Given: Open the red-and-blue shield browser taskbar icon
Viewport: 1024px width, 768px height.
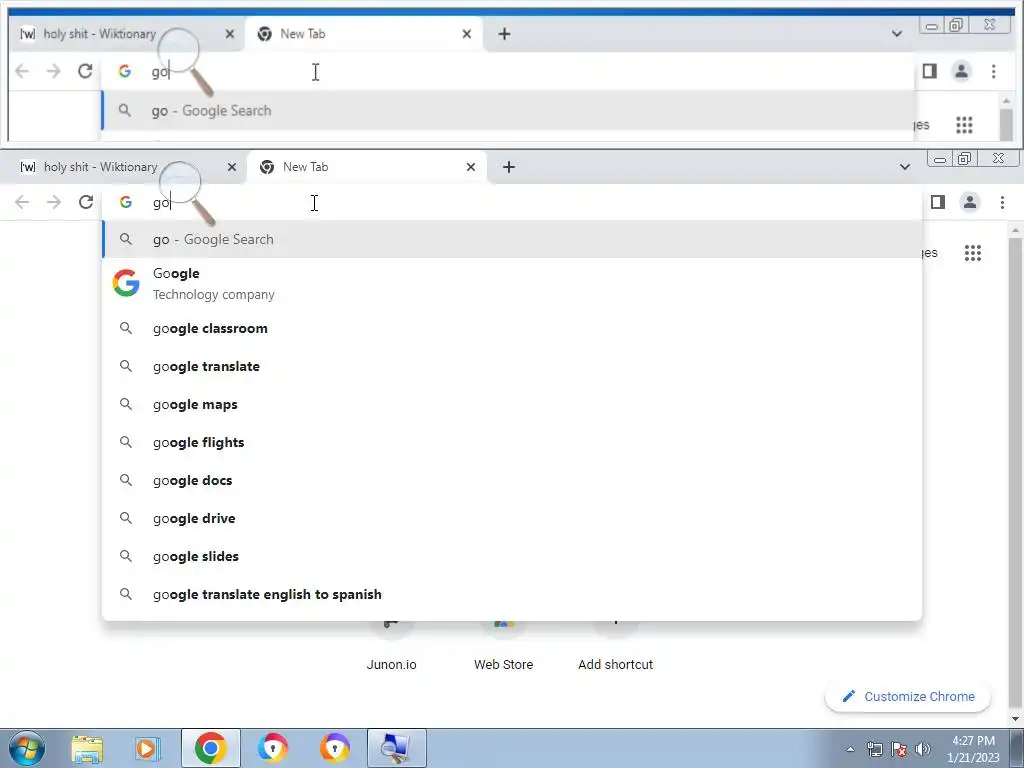Looking at the screenshot, I should tap(272, 748).
